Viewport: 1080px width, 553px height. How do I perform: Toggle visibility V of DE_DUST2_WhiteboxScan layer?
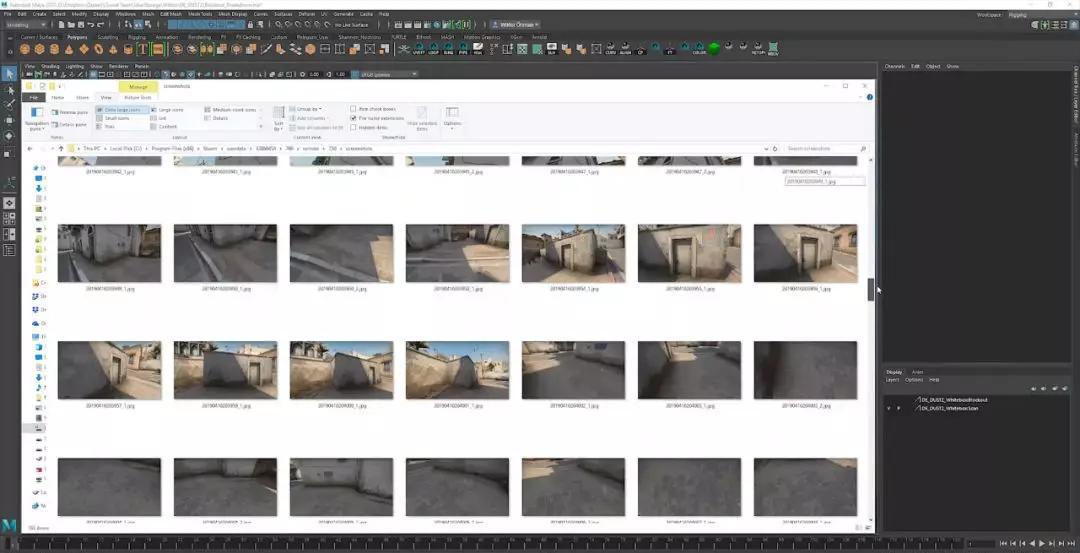[889, 408]
